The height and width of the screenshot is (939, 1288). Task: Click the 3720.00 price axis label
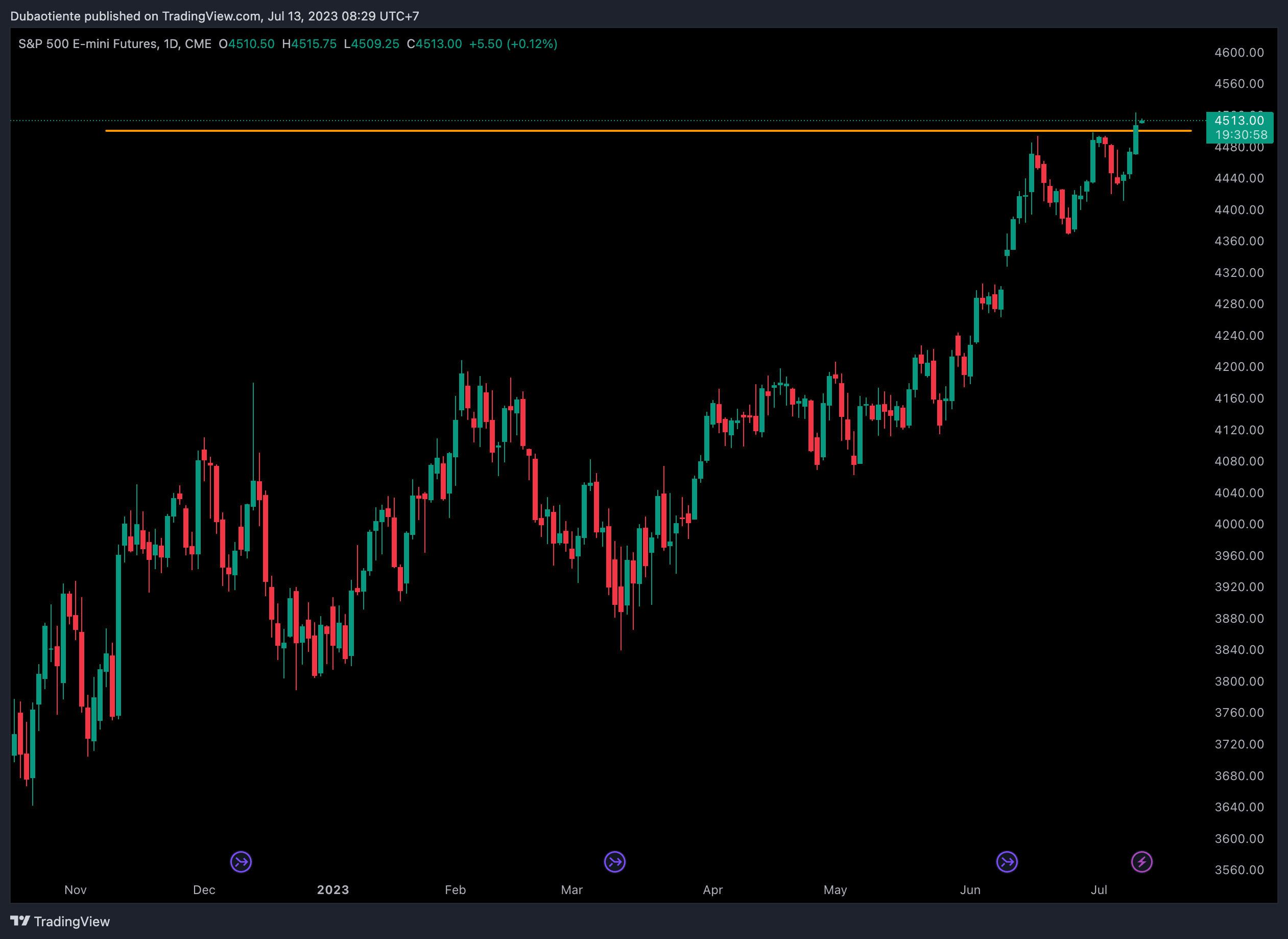tap(1239, 744)
